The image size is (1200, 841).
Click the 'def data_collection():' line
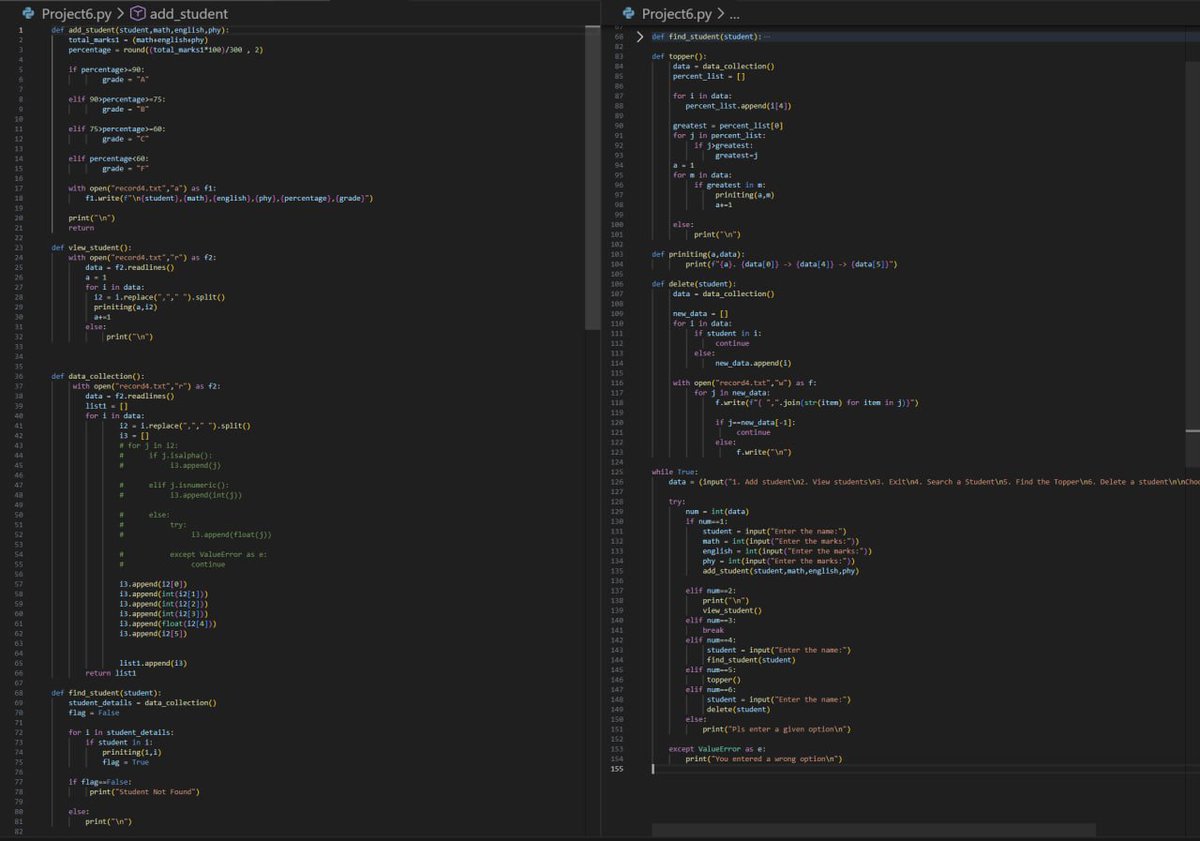point(98,376)
